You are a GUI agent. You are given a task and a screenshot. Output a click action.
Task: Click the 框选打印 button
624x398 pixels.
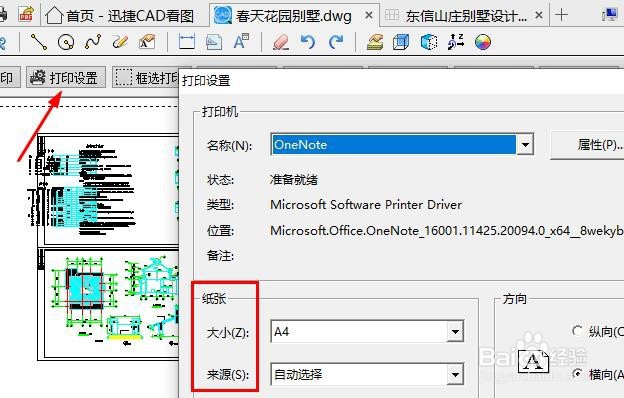pyautogui.click(x=146, y=77)
